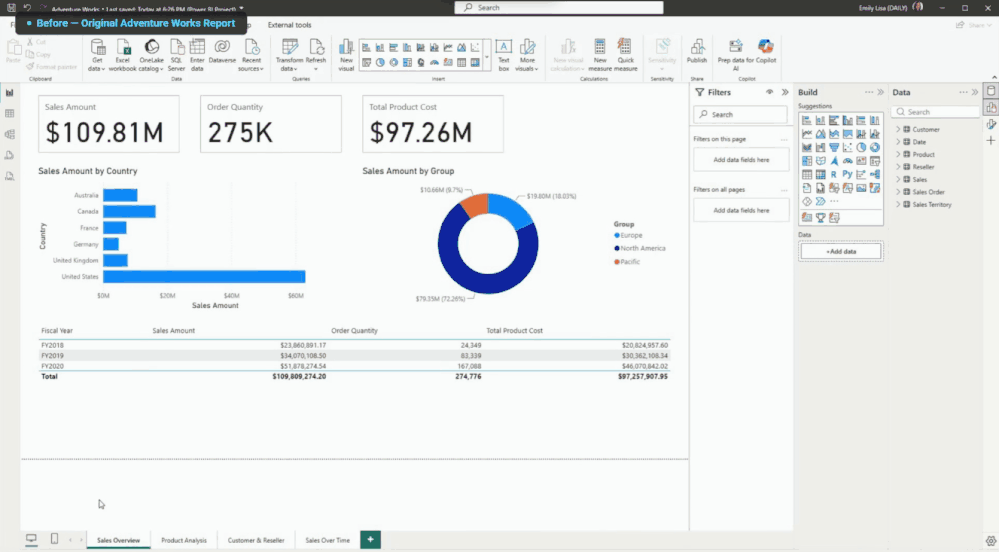Expand the Sales Territory table
999x552 pixels.
click(x=898, y=205)
